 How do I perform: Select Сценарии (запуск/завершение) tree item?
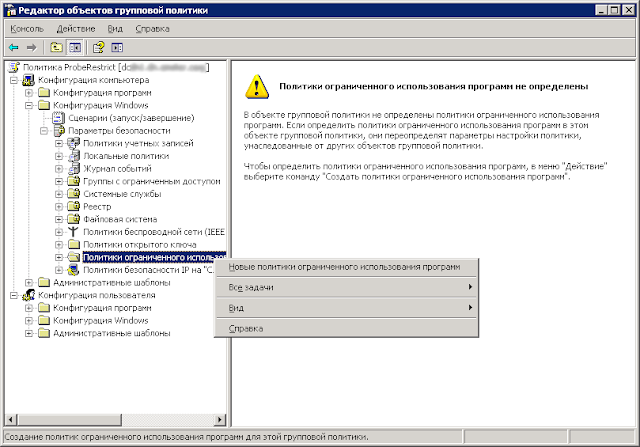tap(131, 118)
